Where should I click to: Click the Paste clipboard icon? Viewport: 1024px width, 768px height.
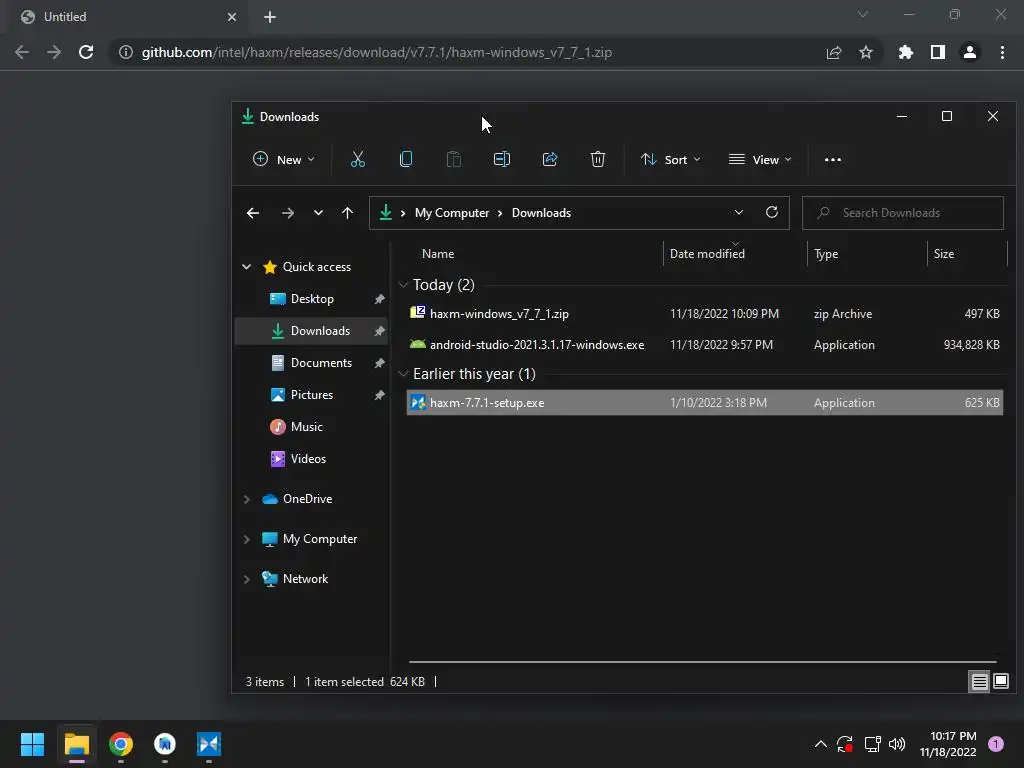tap(453, 159)
